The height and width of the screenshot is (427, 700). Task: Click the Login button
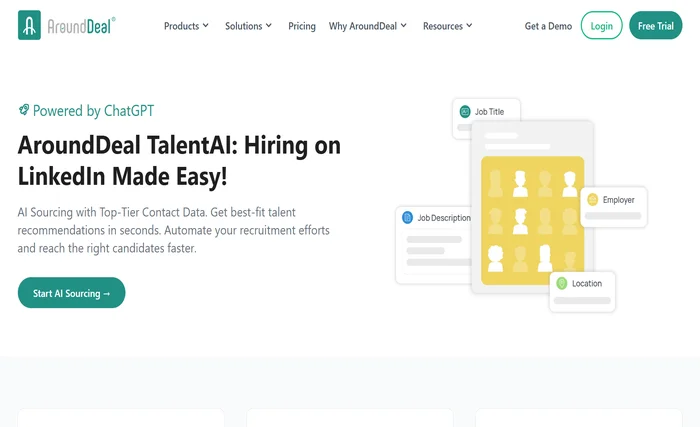(x=601, y=25)
